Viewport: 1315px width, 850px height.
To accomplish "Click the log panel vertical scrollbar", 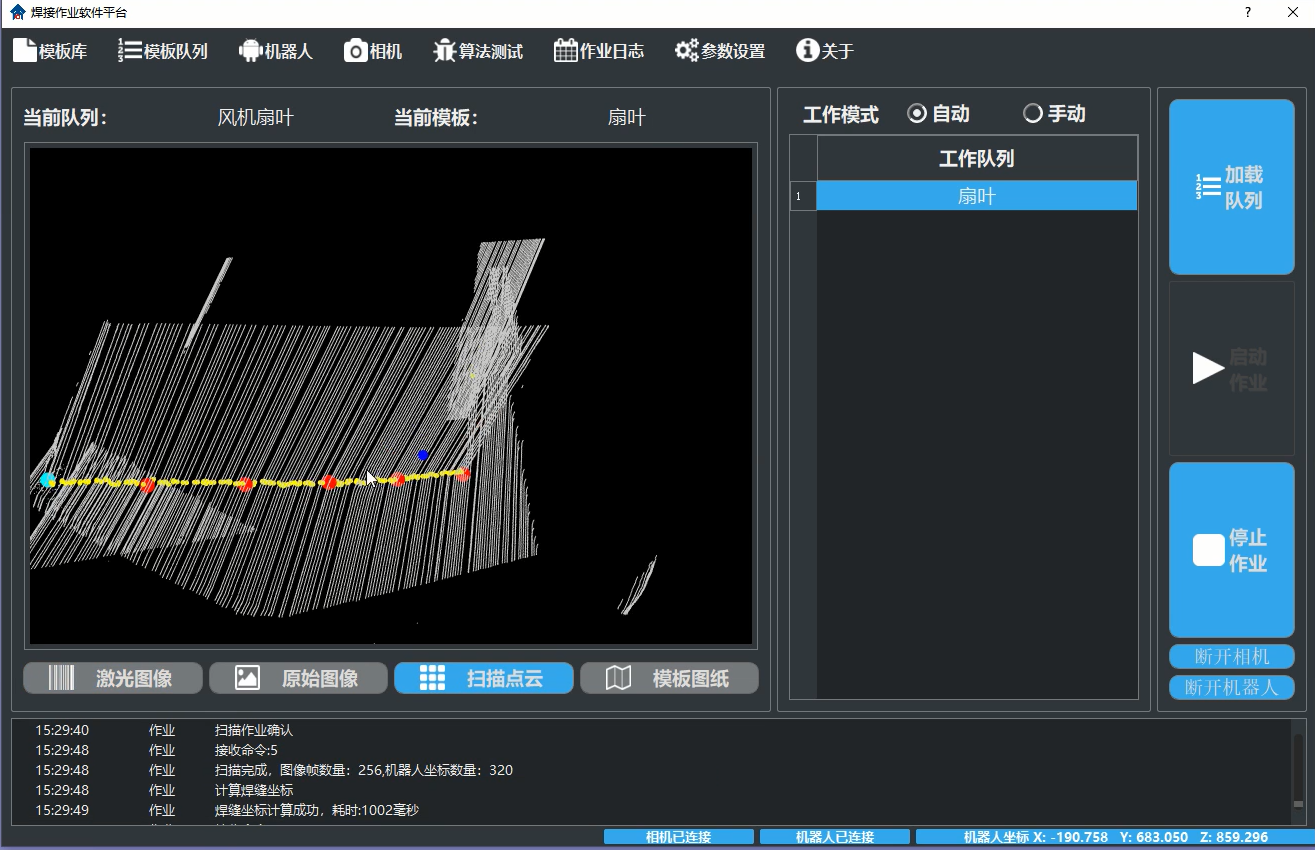I will [1298, 770].
